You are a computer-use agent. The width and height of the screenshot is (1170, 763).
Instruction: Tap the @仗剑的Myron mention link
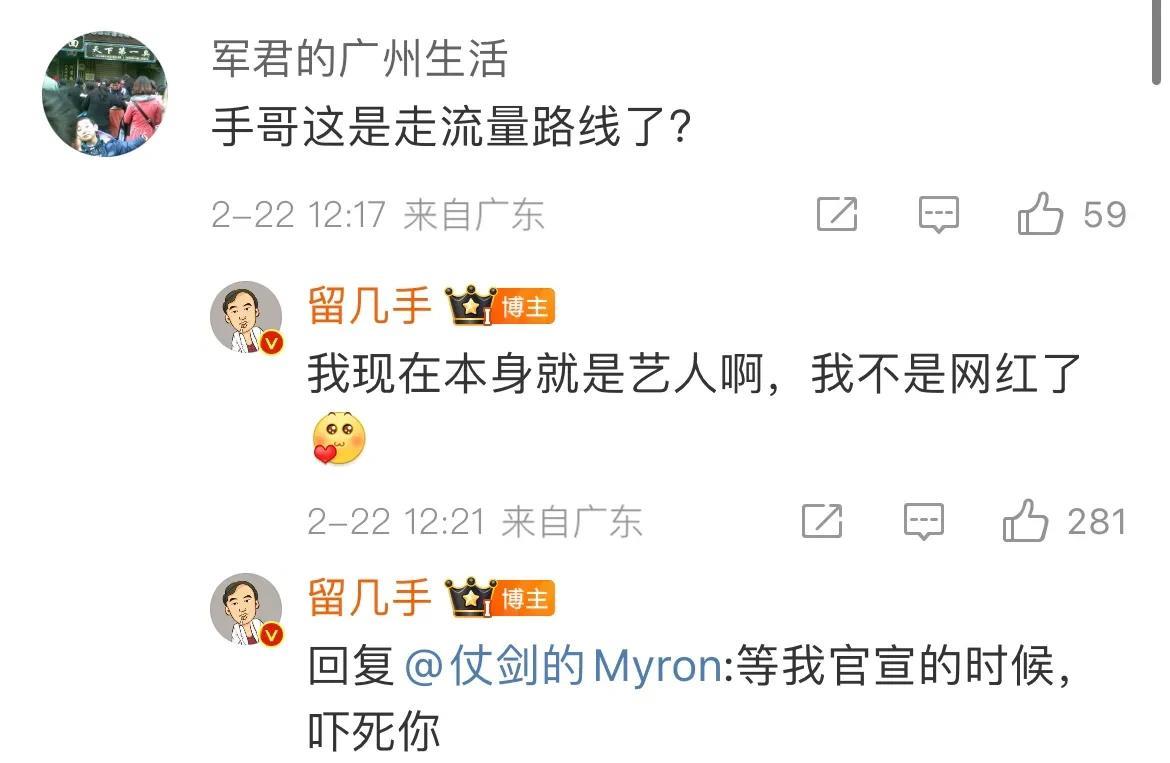point(563,666)
